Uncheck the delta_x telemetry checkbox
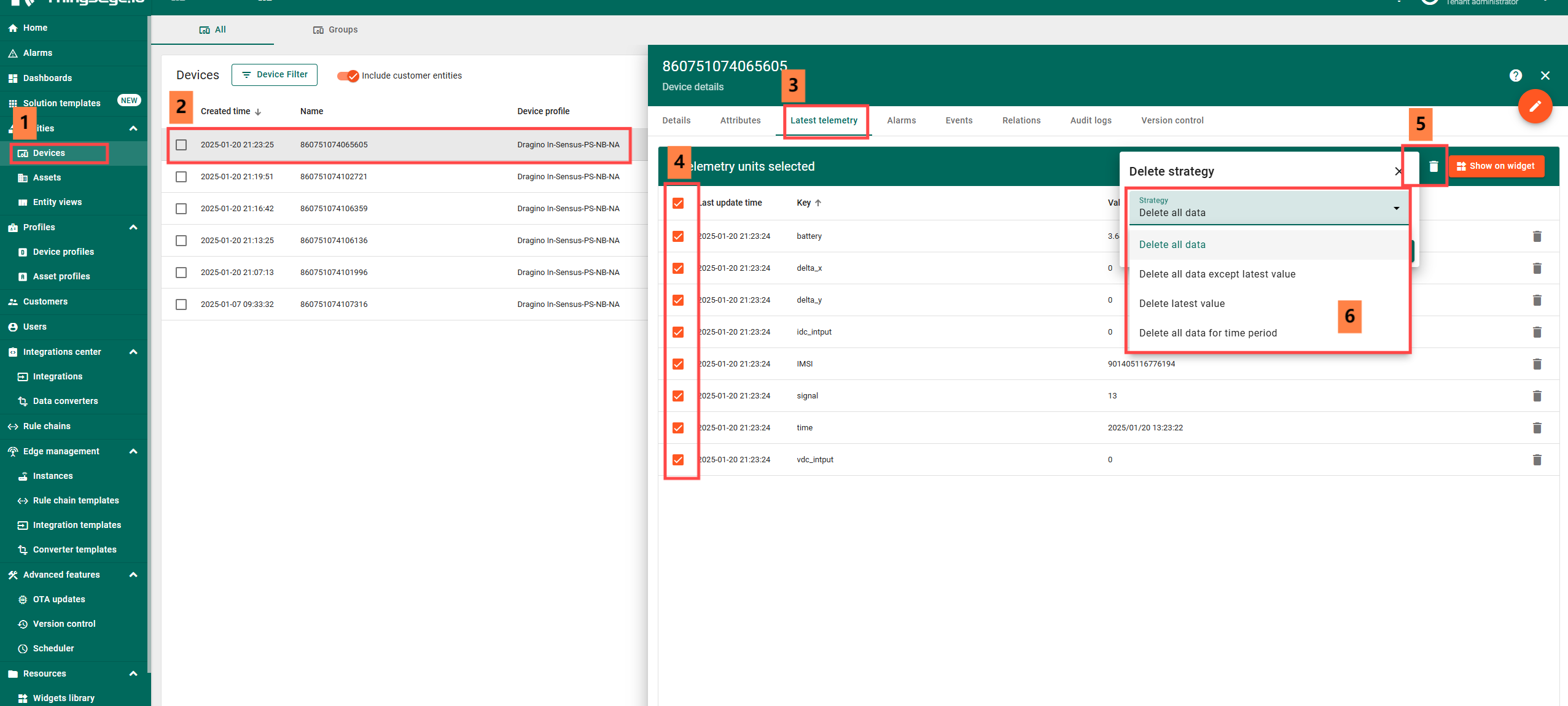1568x706 pixels. (678, 268)
